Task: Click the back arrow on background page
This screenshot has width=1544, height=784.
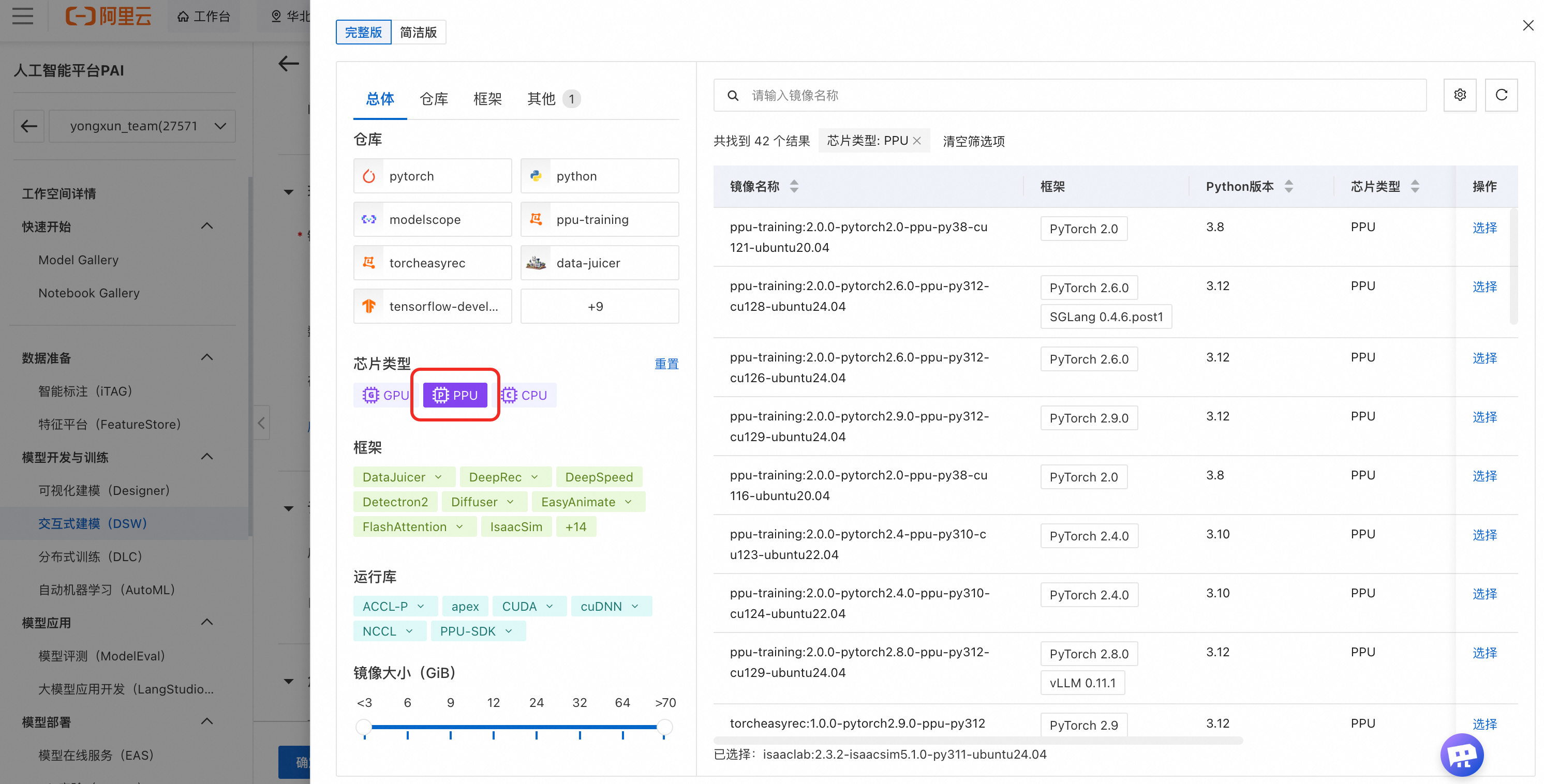Action: pos(289,64)
